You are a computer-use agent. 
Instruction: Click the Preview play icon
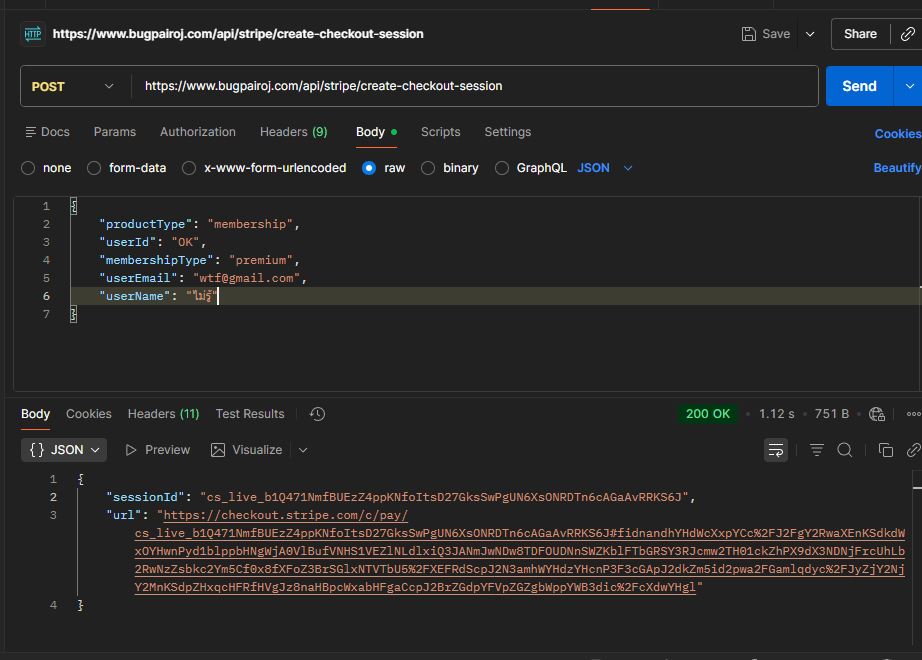131,450
